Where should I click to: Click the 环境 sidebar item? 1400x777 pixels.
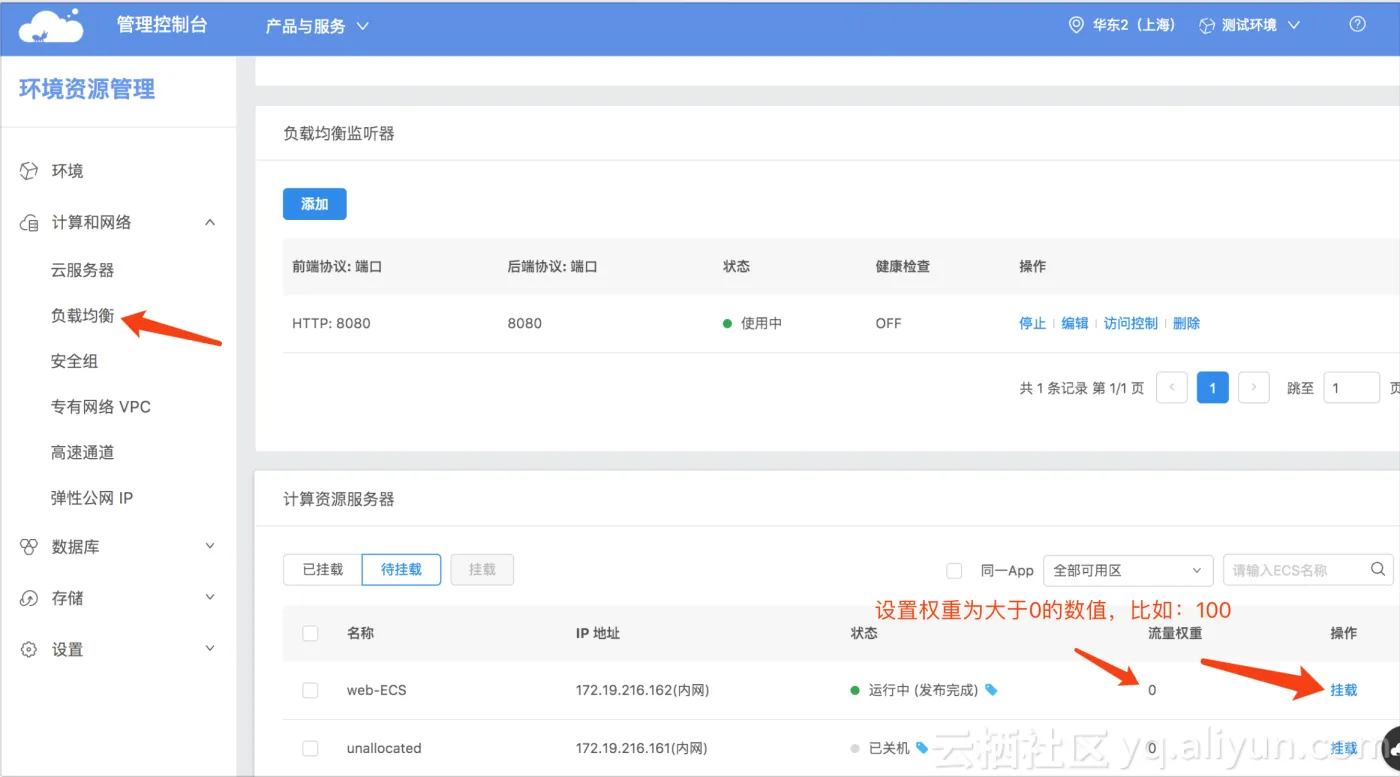coord(68,171)
